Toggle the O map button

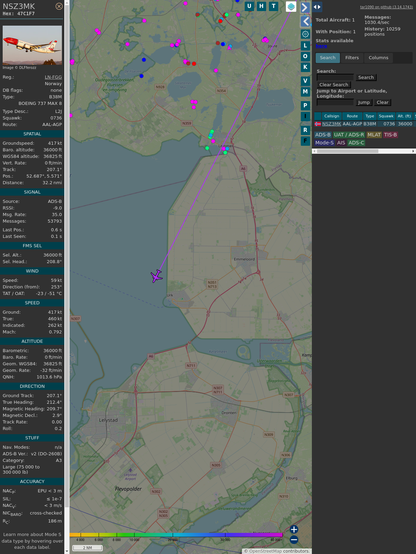pyautogui.click(x=305, y=57)
